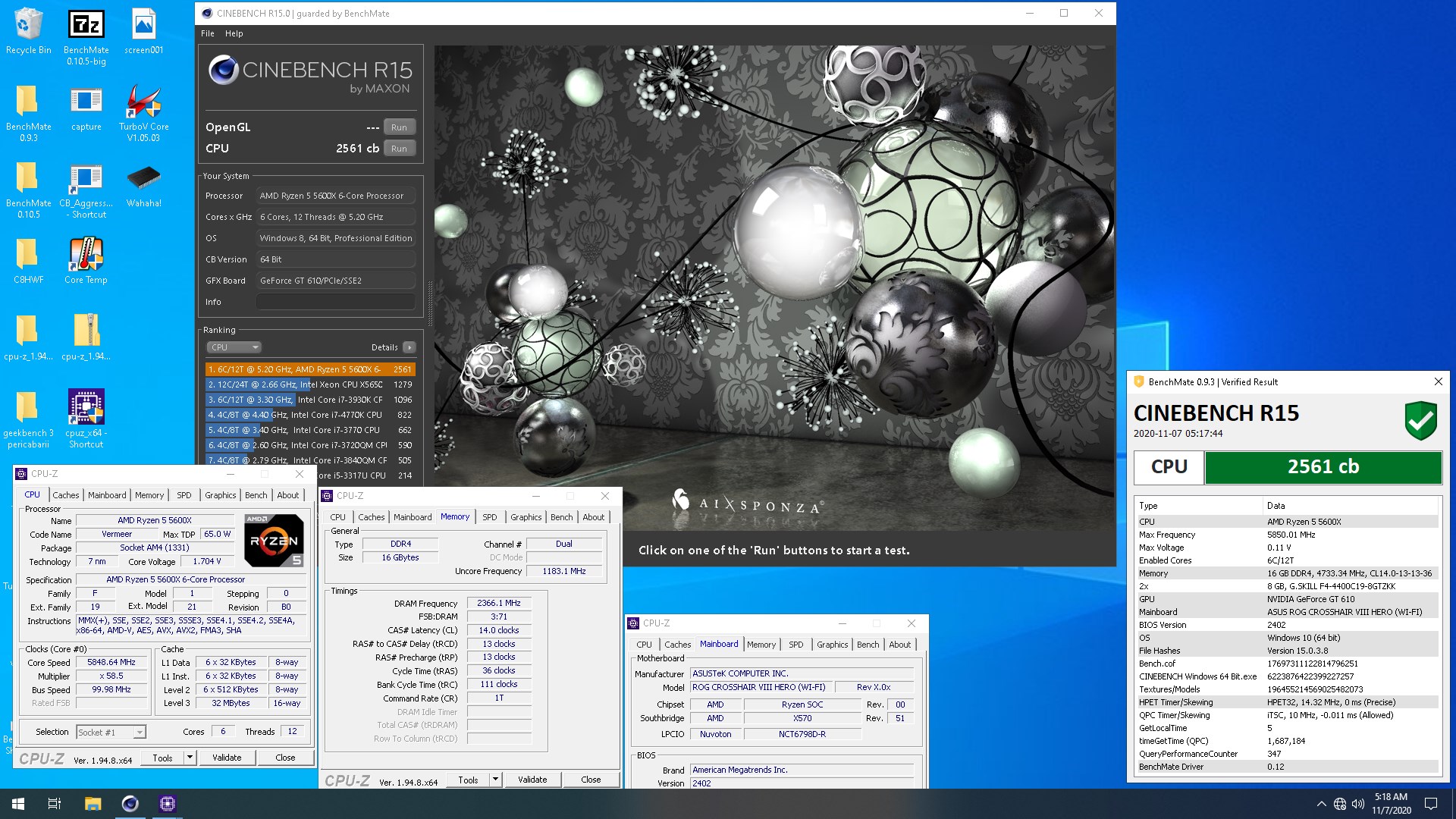Open Task View on the taskbar
This screenshot has height=819, width=1456.
[55, 804]
